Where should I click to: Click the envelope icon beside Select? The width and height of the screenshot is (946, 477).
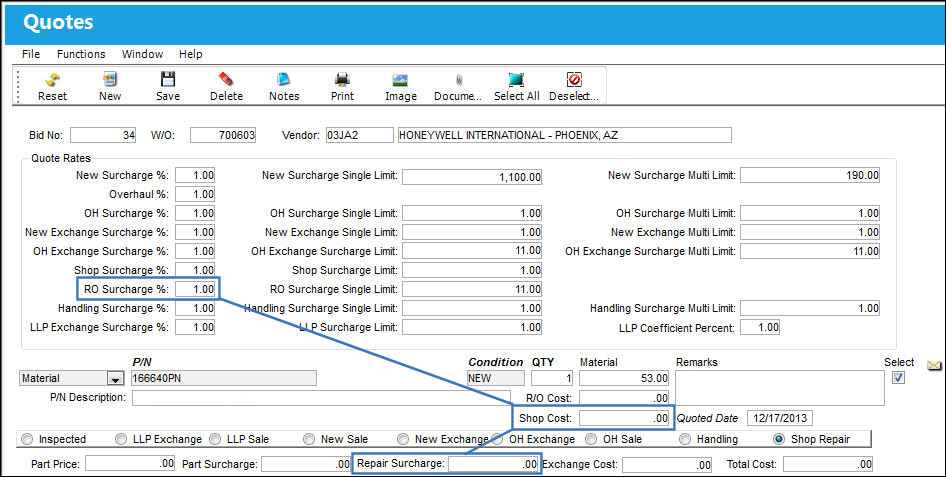click(x=934, y=365)
